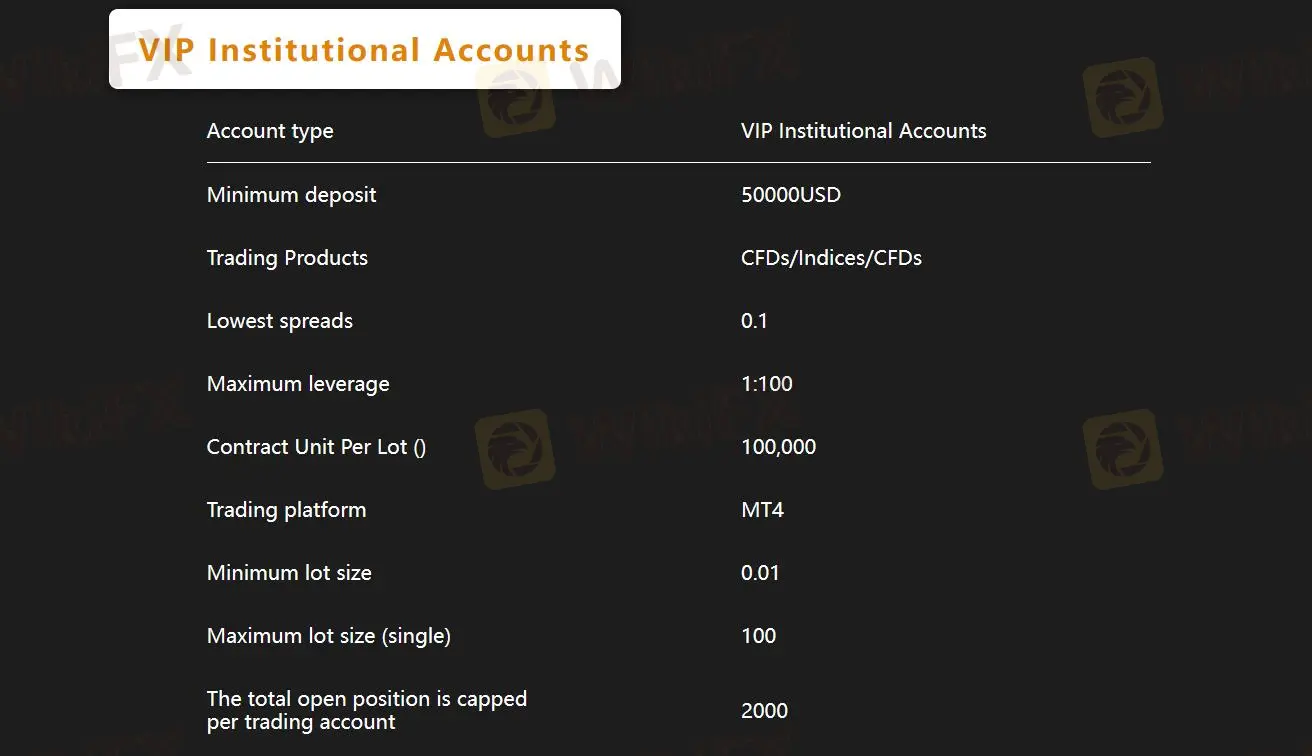Select the 0.01 minimum lot value
The image size is (1312, 756).
point(760,572)
